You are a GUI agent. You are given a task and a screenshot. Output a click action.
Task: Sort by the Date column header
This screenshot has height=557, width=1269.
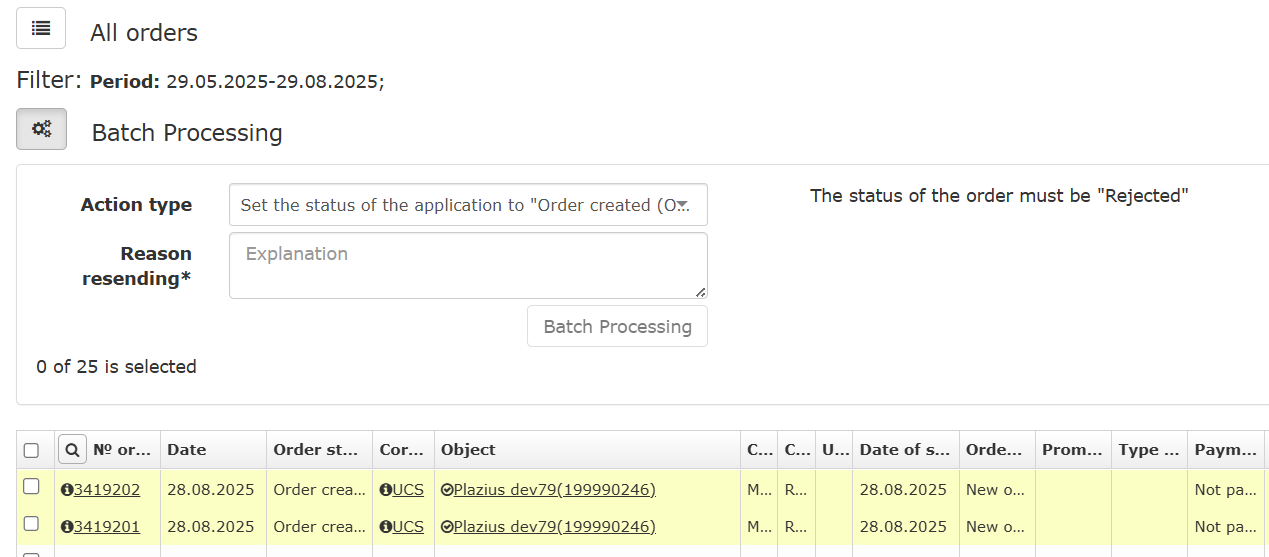tap(187, 450)
